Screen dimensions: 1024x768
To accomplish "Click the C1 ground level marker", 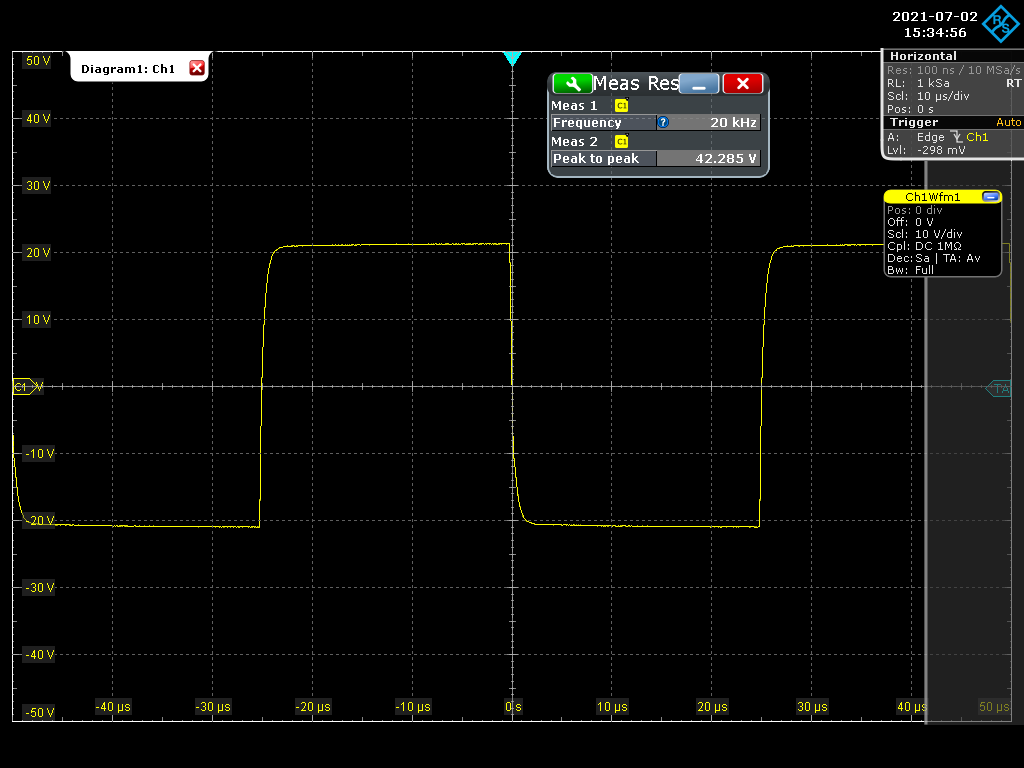I will coord(26,387).
